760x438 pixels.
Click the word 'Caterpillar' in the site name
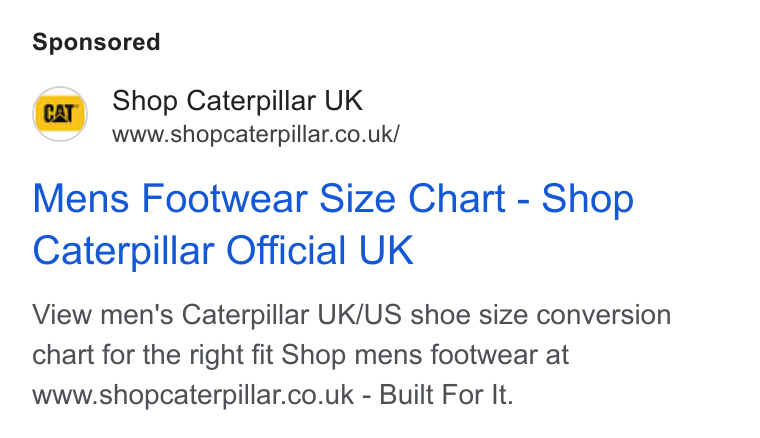[x=251, y=101]
